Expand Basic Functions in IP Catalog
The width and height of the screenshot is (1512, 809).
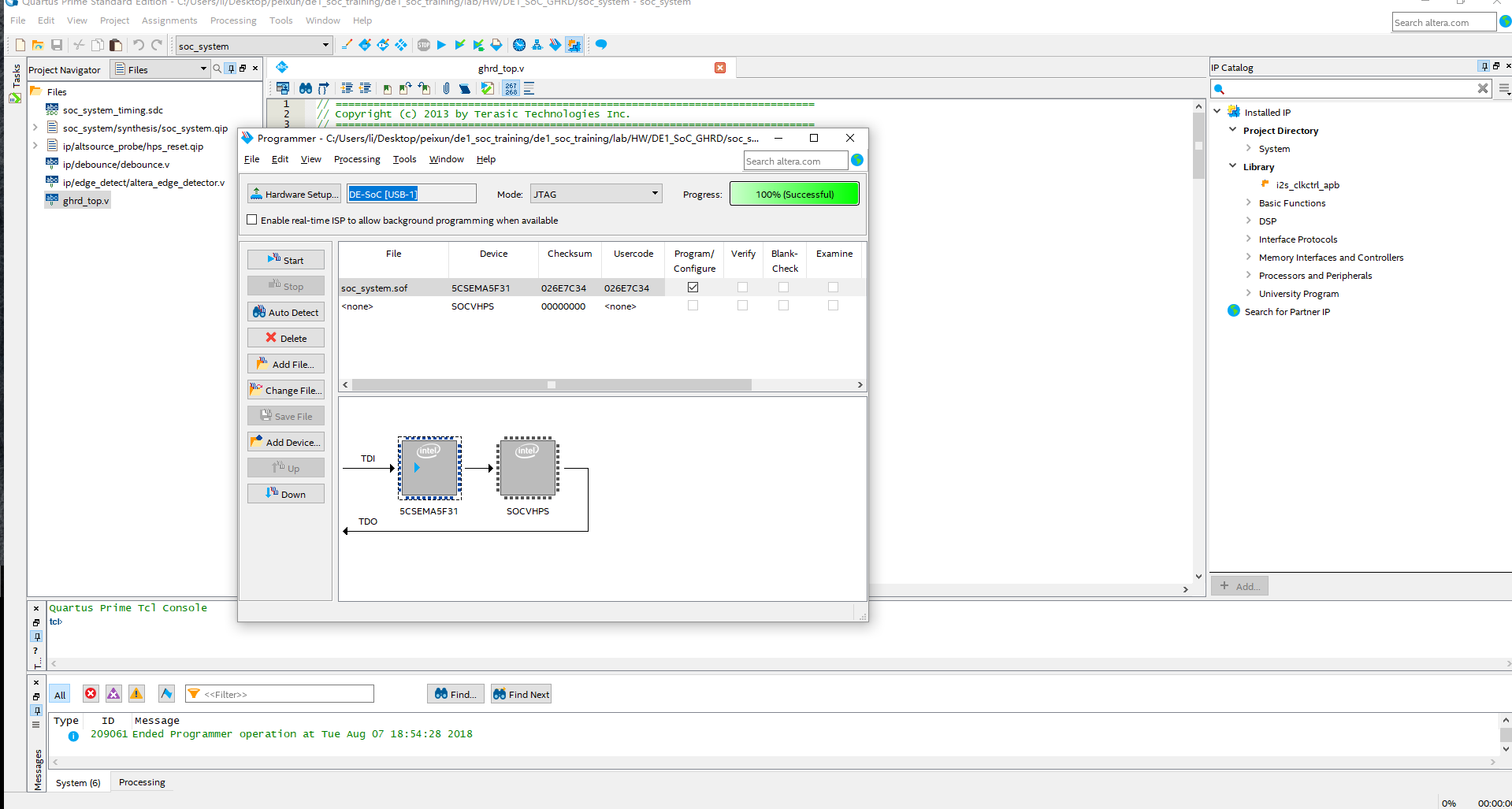(x=1249, y=202)
